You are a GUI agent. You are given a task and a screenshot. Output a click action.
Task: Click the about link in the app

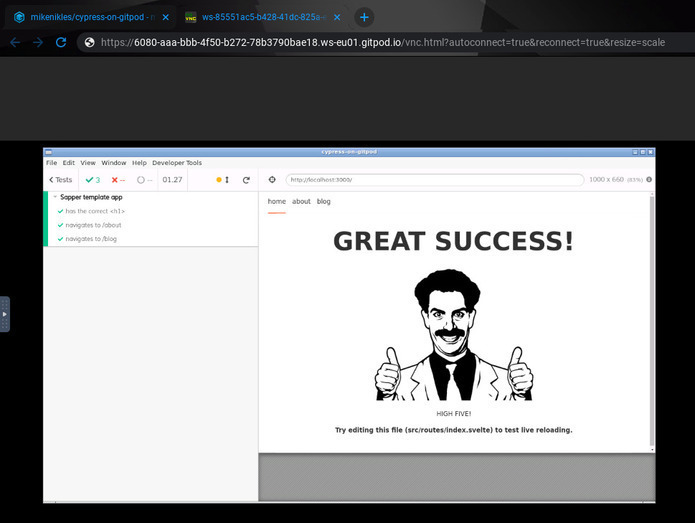(301, 201)
